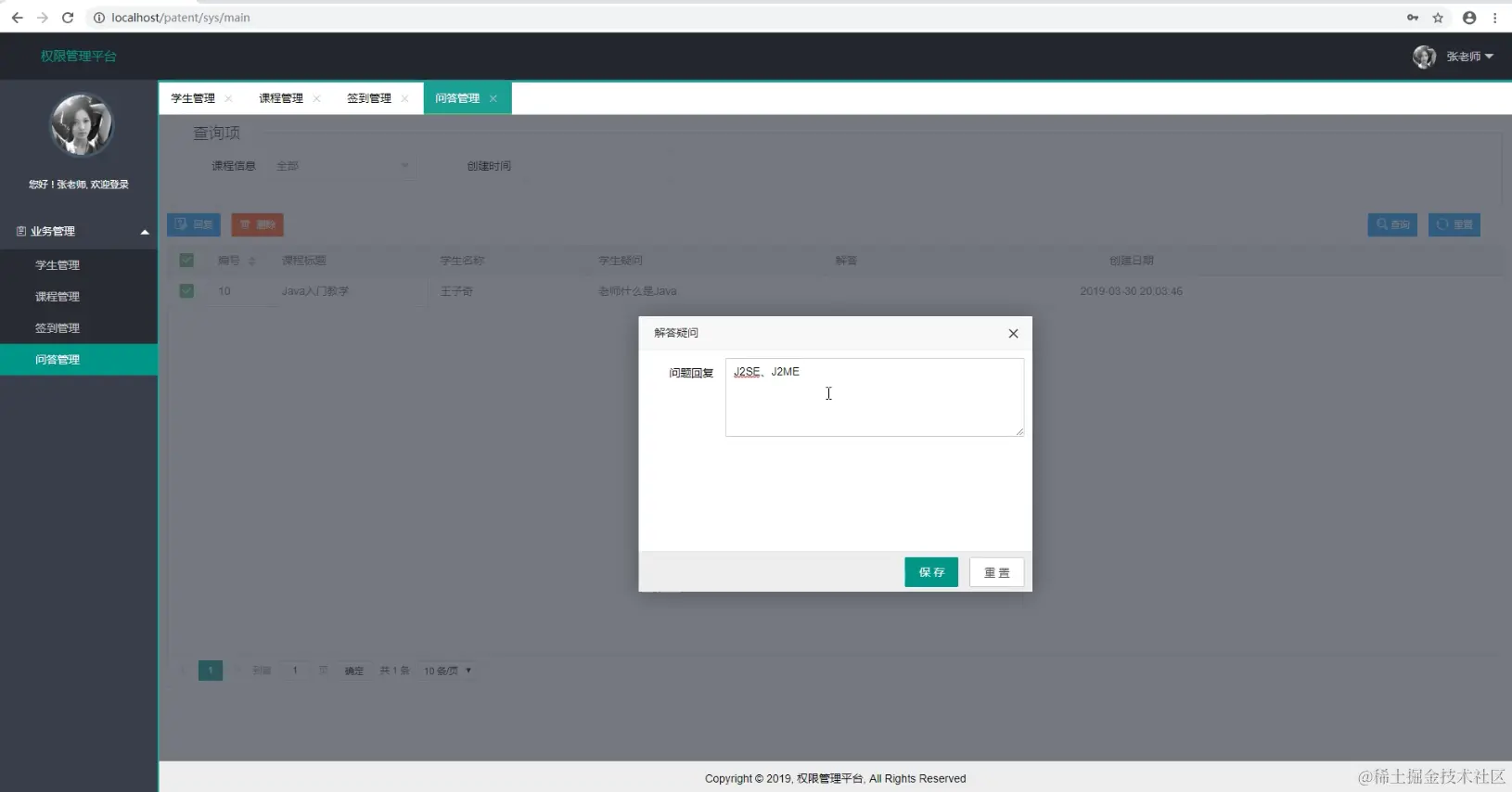Switch to the 学生管理 tab
The height and width of the screenshot is (792, 1512).
coord(193,98)
